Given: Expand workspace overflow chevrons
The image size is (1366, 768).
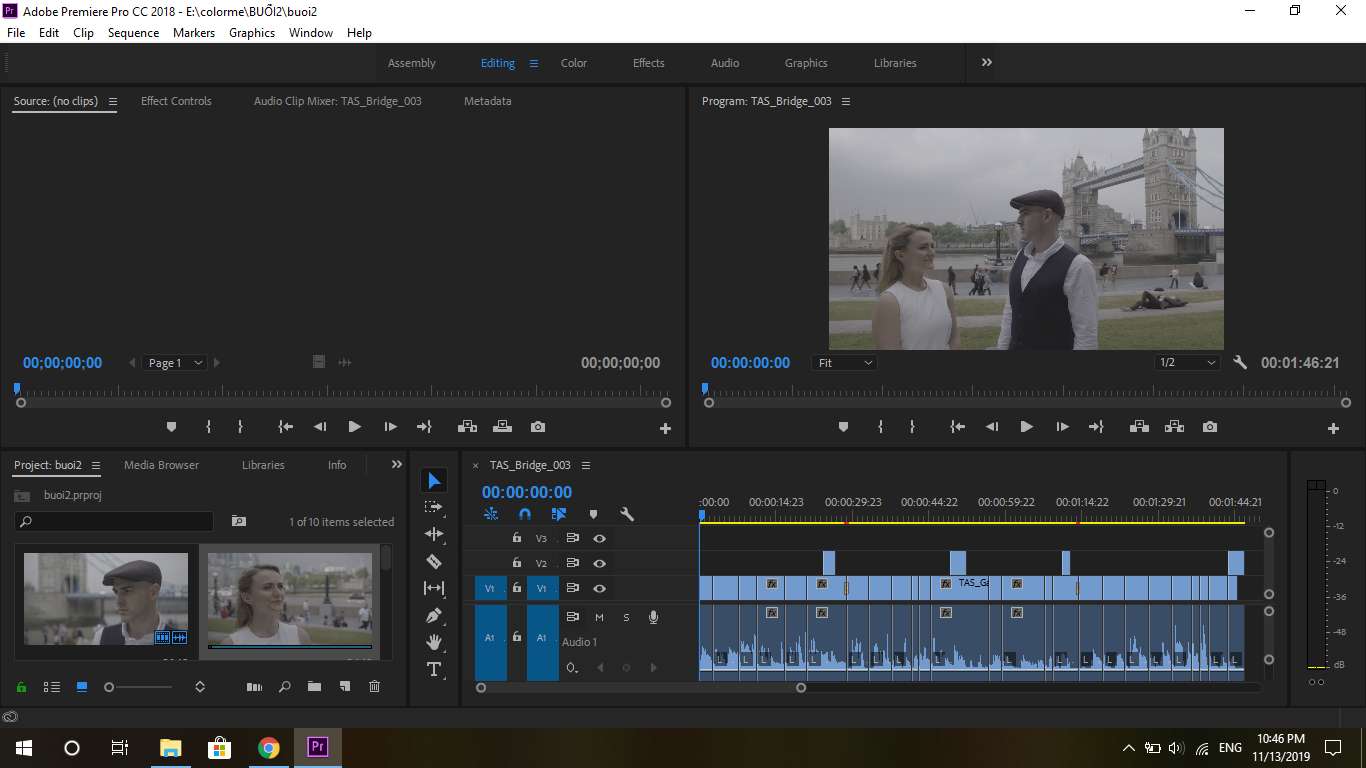Looking at the screenshot, I should [987, 62].
